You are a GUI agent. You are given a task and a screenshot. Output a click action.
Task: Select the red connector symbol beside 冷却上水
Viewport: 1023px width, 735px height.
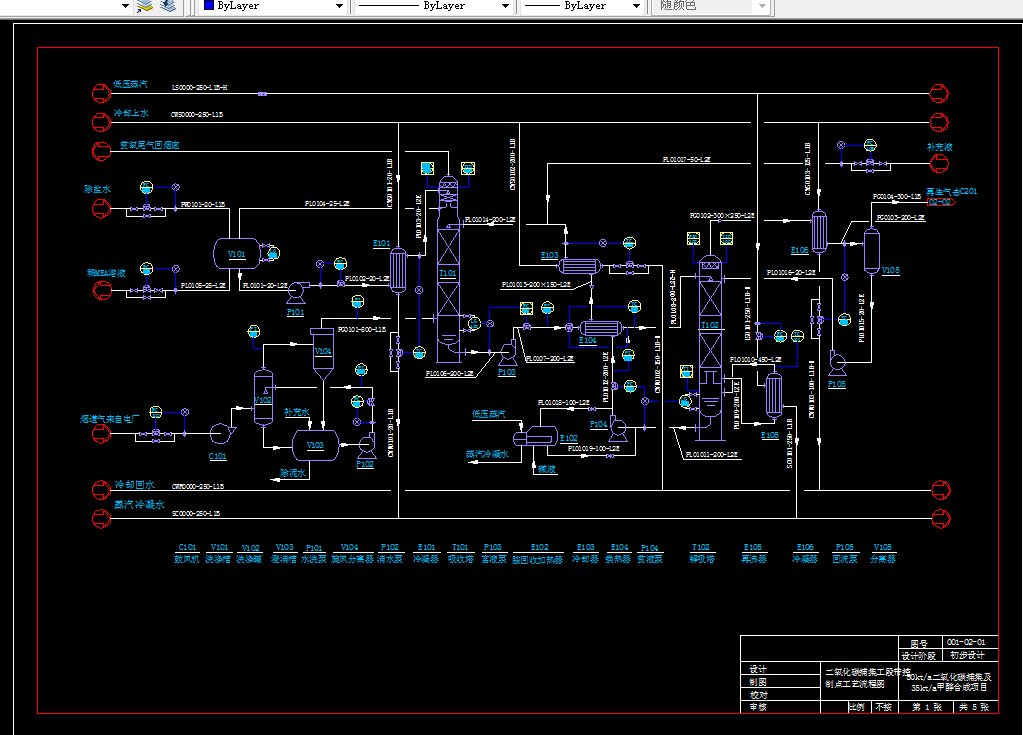tap(101, 122)
